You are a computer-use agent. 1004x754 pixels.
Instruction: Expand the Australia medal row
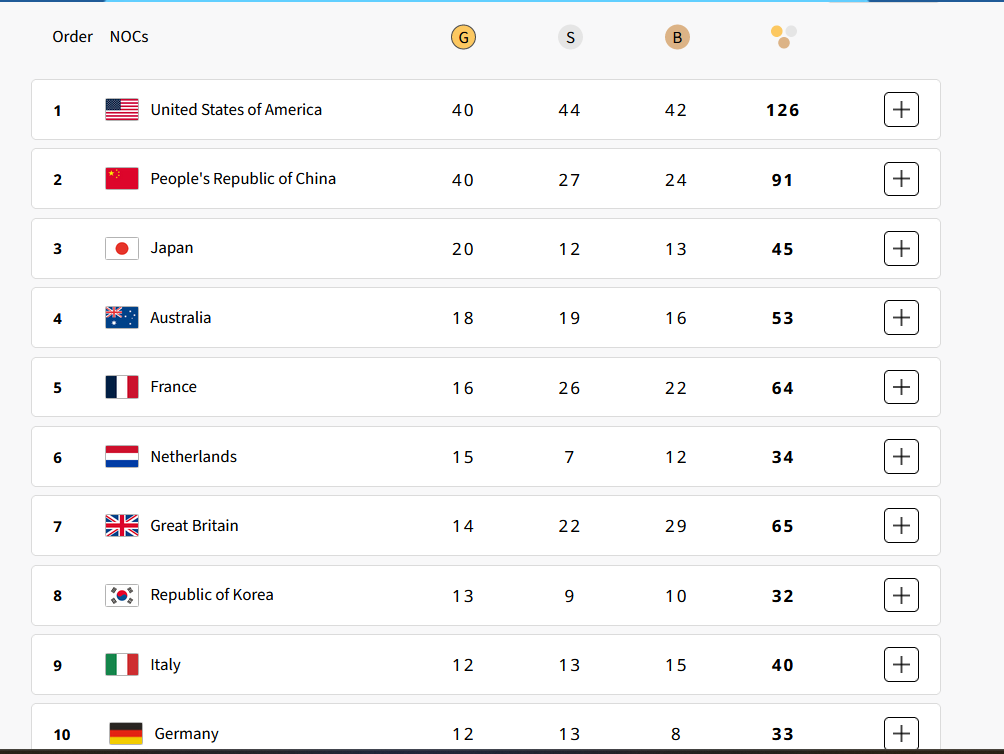click(901, 318)
